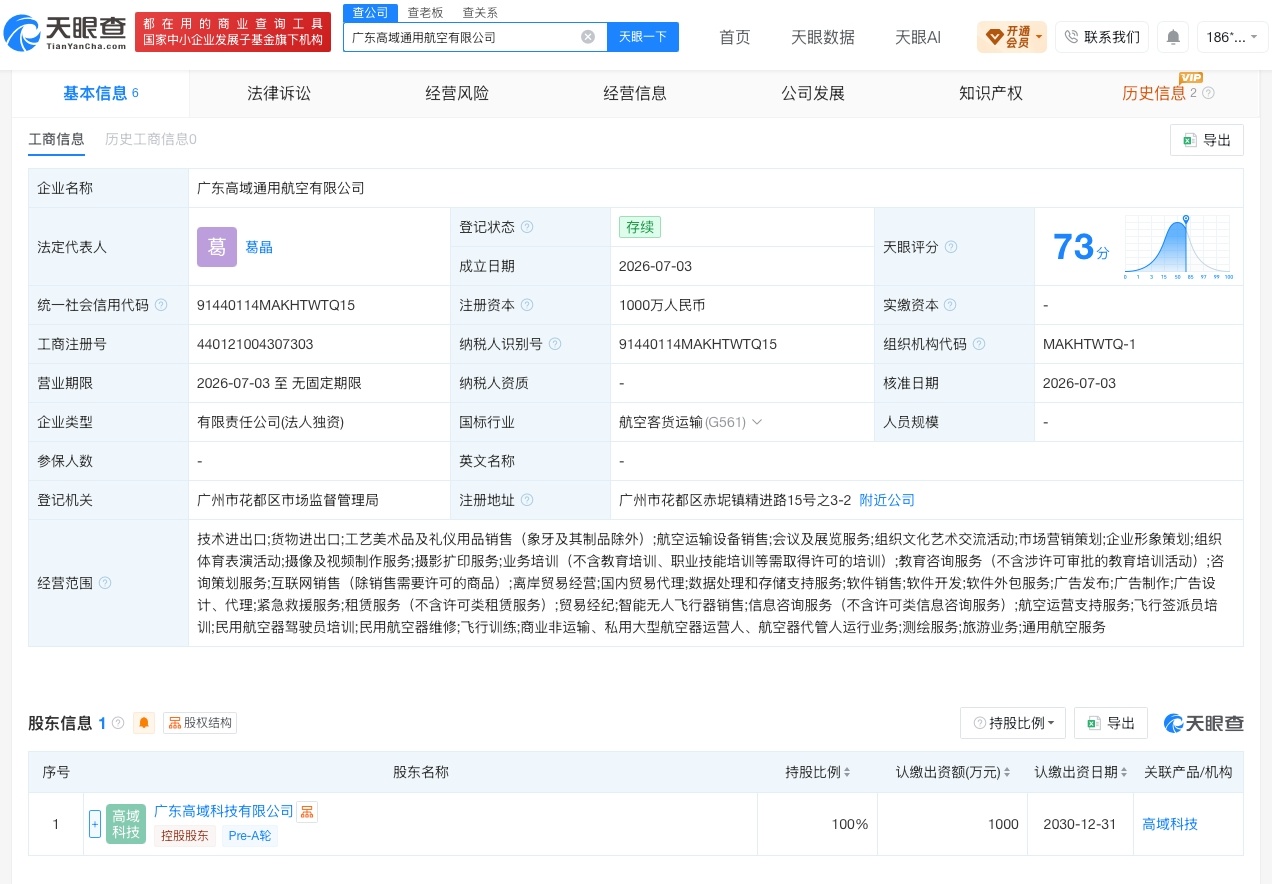The width and height of the screenshot is (1272, 884).
Task: Clear the search box with the X icon
Action: click(588, 37)
